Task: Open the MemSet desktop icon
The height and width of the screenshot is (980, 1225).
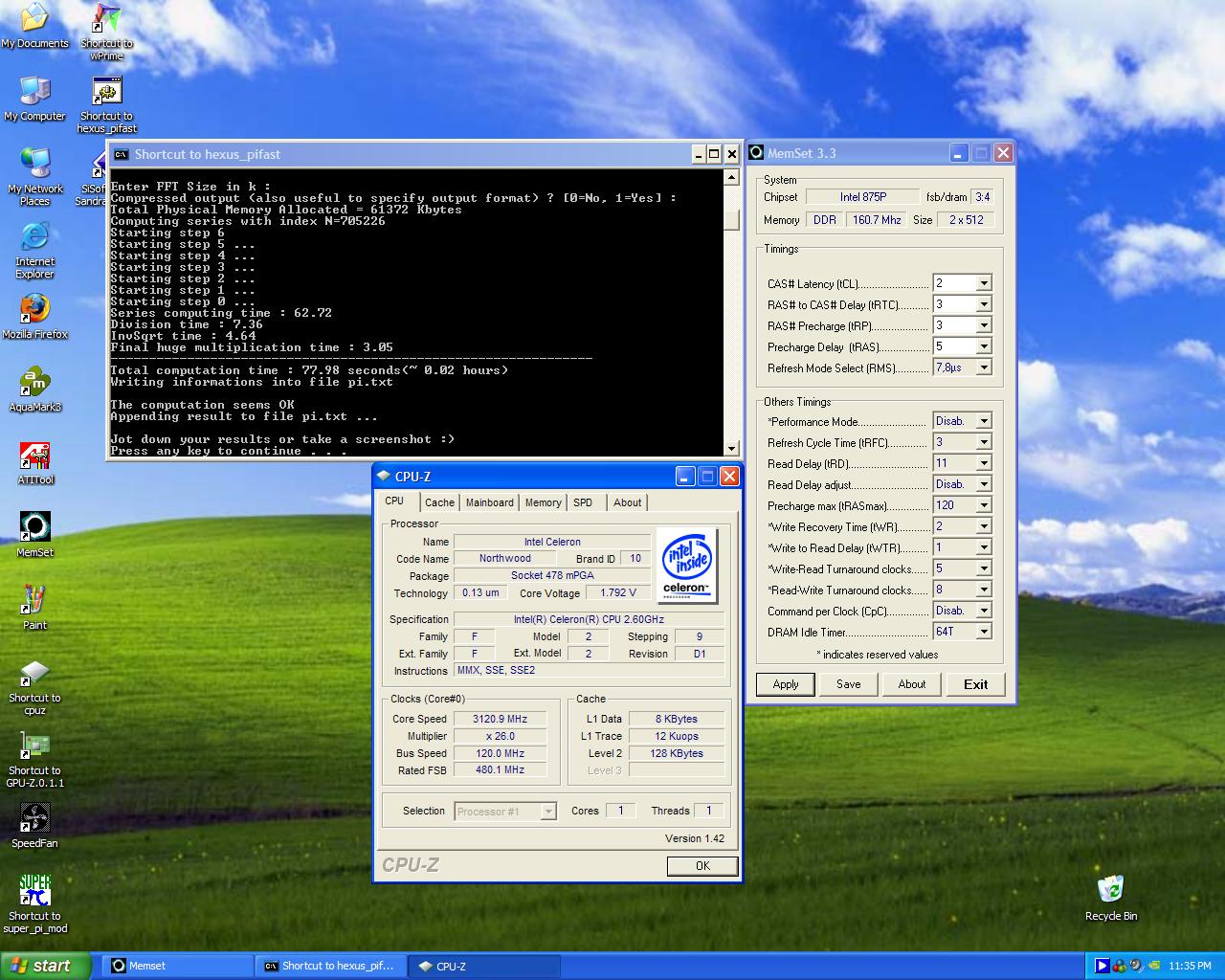Action: coord(34,535)
